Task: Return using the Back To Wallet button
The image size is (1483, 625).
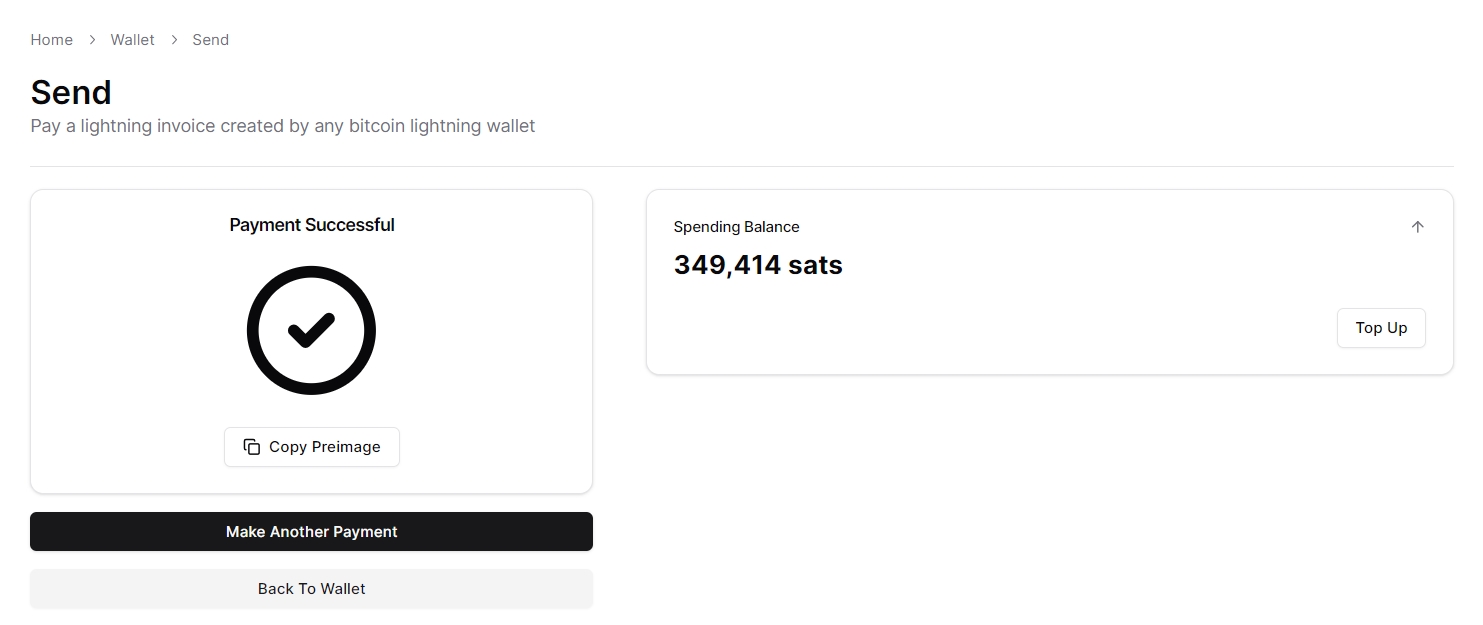Action: 311,589
